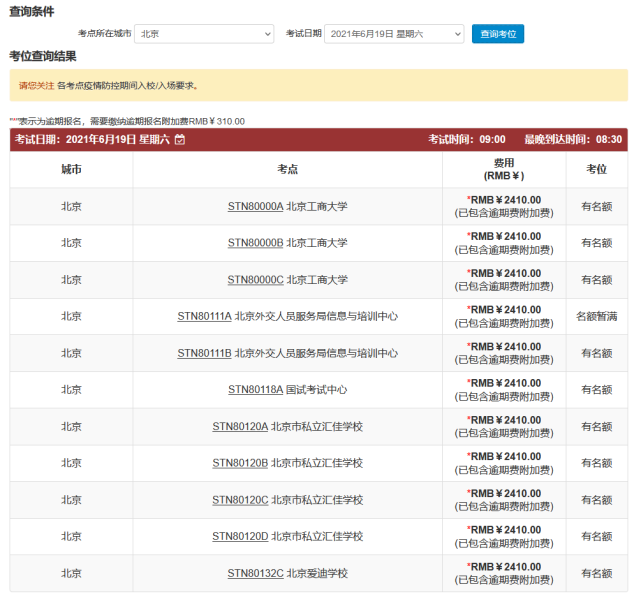The height and width of the screenshot is (596, 641).
Task: Click 有名额 in the STN80120C row
Action: click(x=597, y=500)
